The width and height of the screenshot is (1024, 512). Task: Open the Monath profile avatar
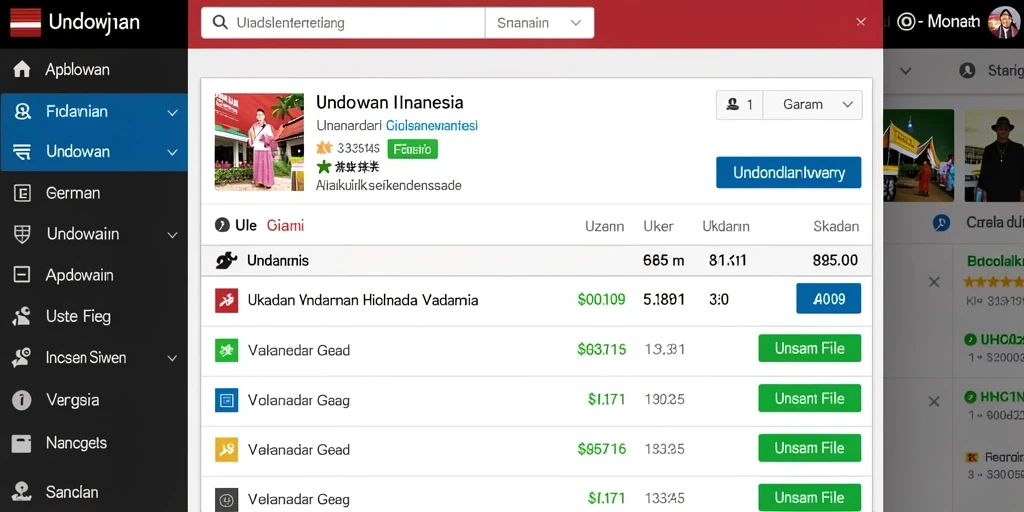(1004, 22)
